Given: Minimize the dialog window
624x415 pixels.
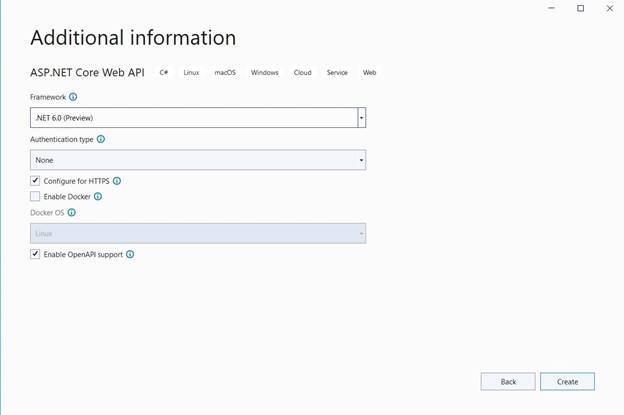Looking at the screenshot, I should [x=552, y=8].
